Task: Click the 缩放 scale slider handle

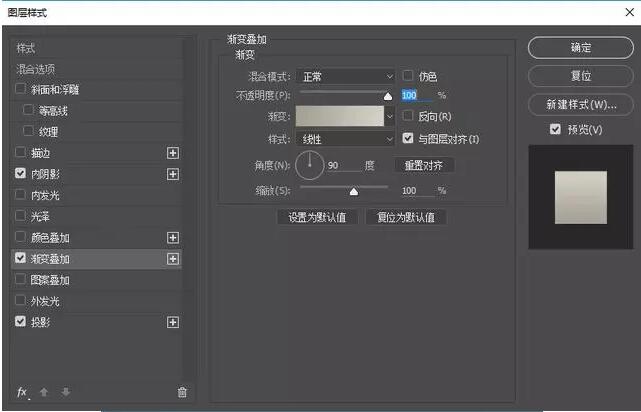Action: click(x=354, y=191)
